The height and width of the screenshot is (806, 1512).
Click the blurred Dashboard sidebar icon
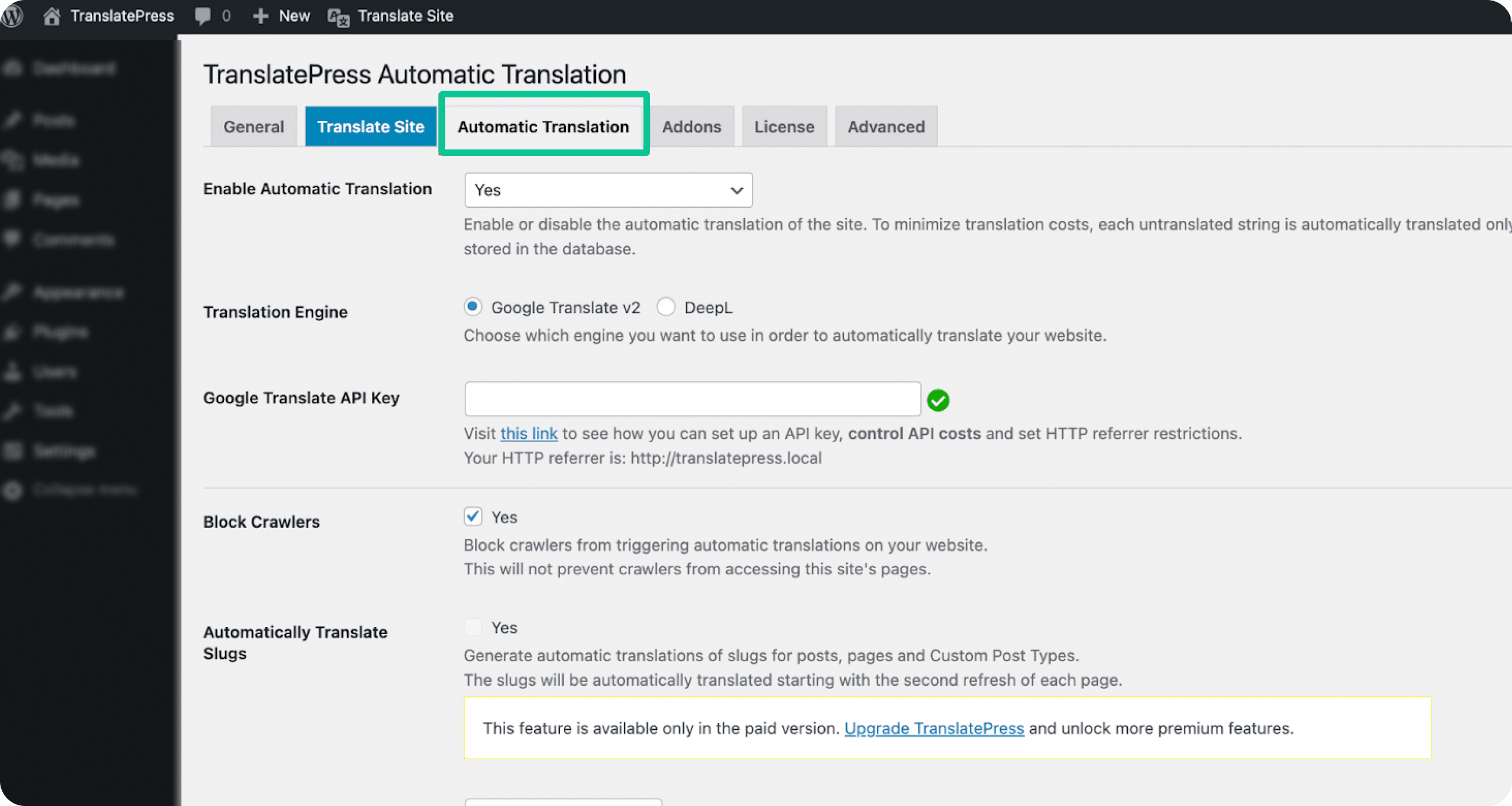point(13,69)
